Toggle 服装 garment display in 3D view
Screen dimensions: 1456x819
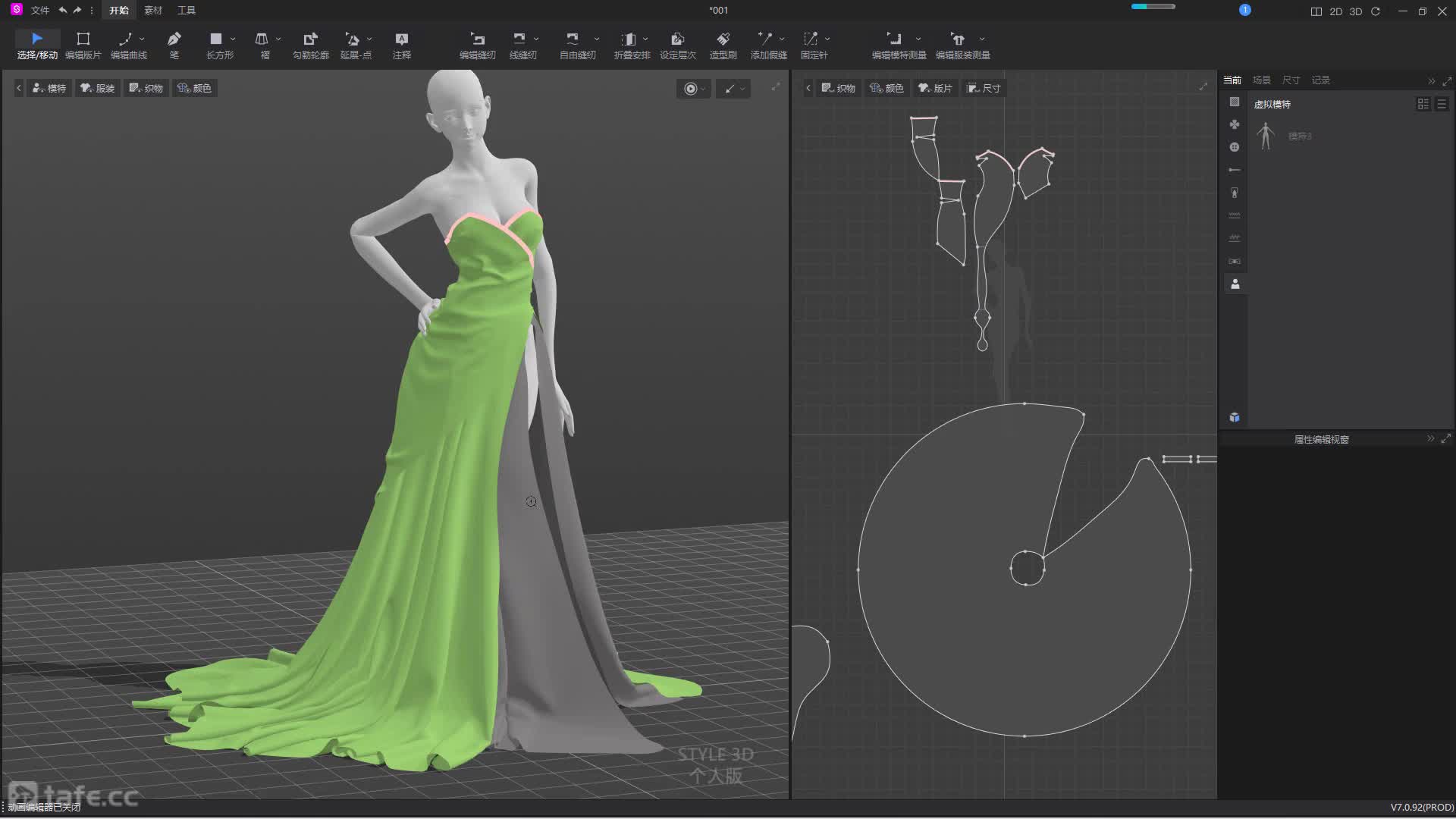(98, 88)
